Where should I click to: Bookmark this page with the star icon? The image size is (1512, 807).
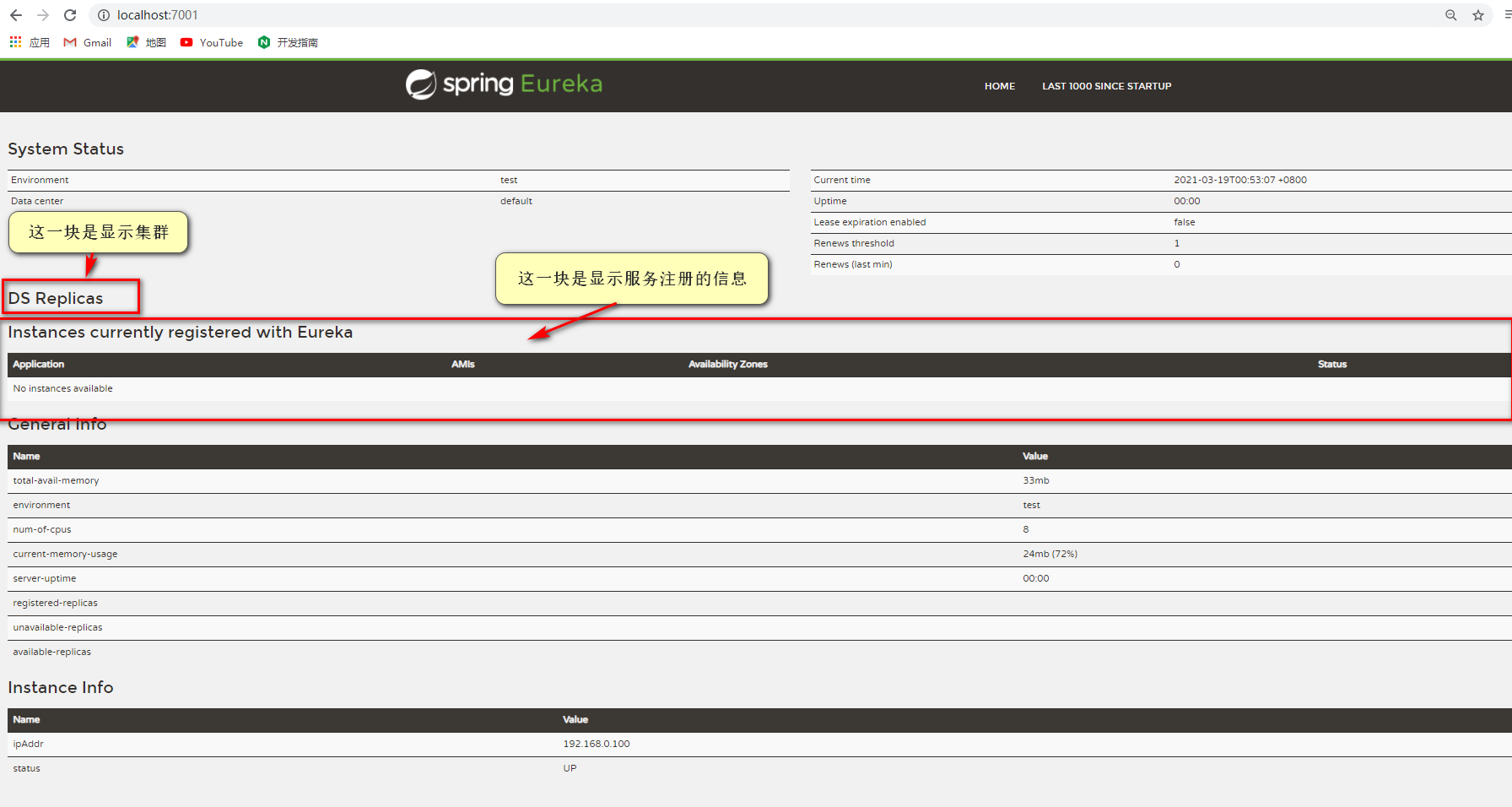[1478, 15]
